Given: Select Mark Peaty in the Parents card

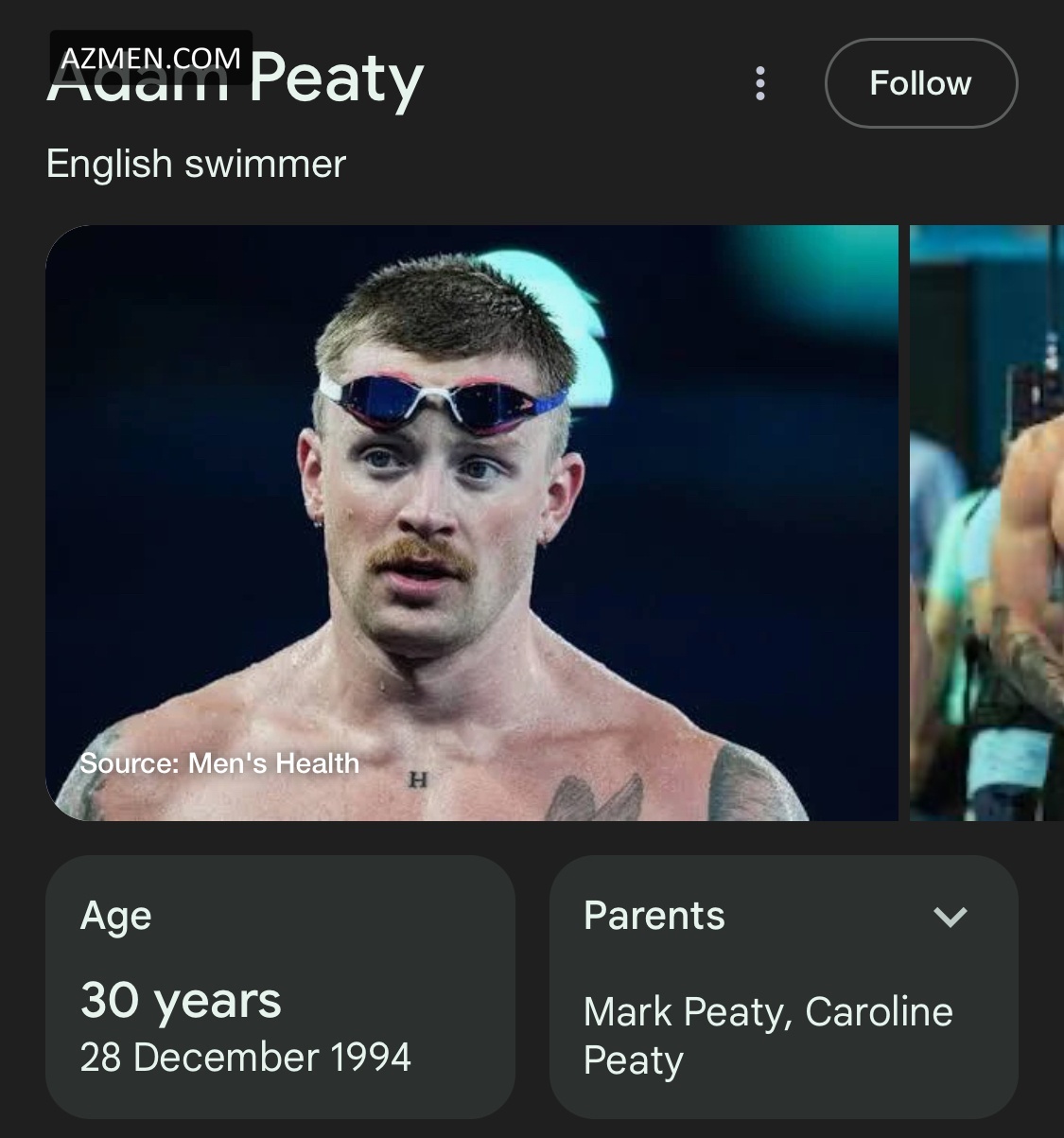Looking at the screenshot, I should (x=686, y=1012).
